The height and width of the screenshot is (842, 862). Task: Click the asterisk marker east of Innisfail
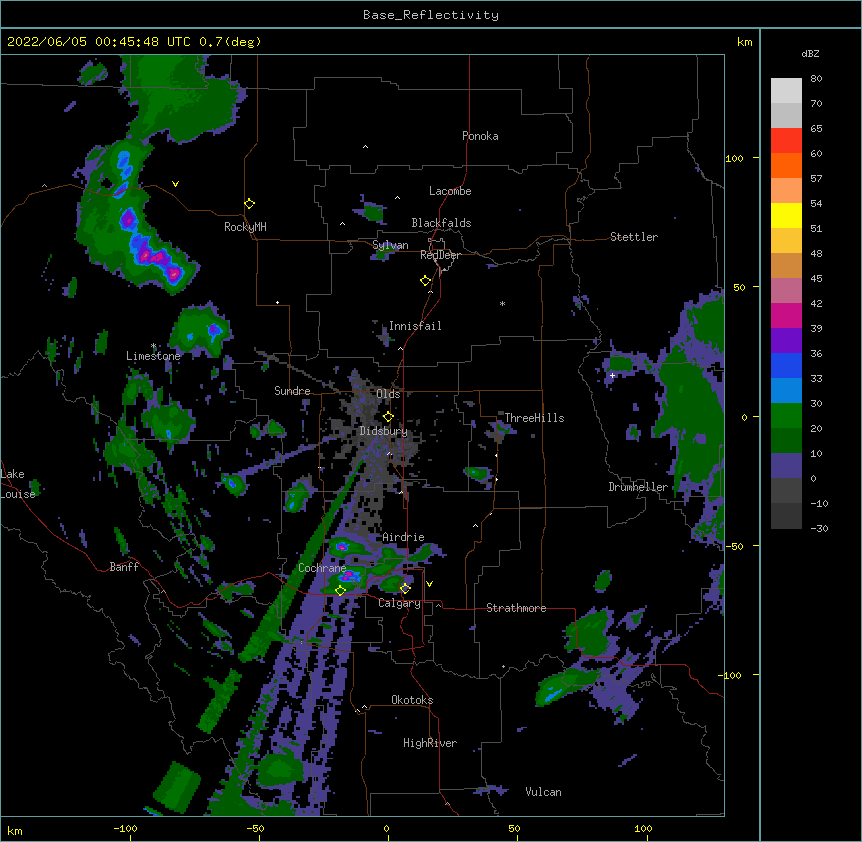tap(502, 304)
